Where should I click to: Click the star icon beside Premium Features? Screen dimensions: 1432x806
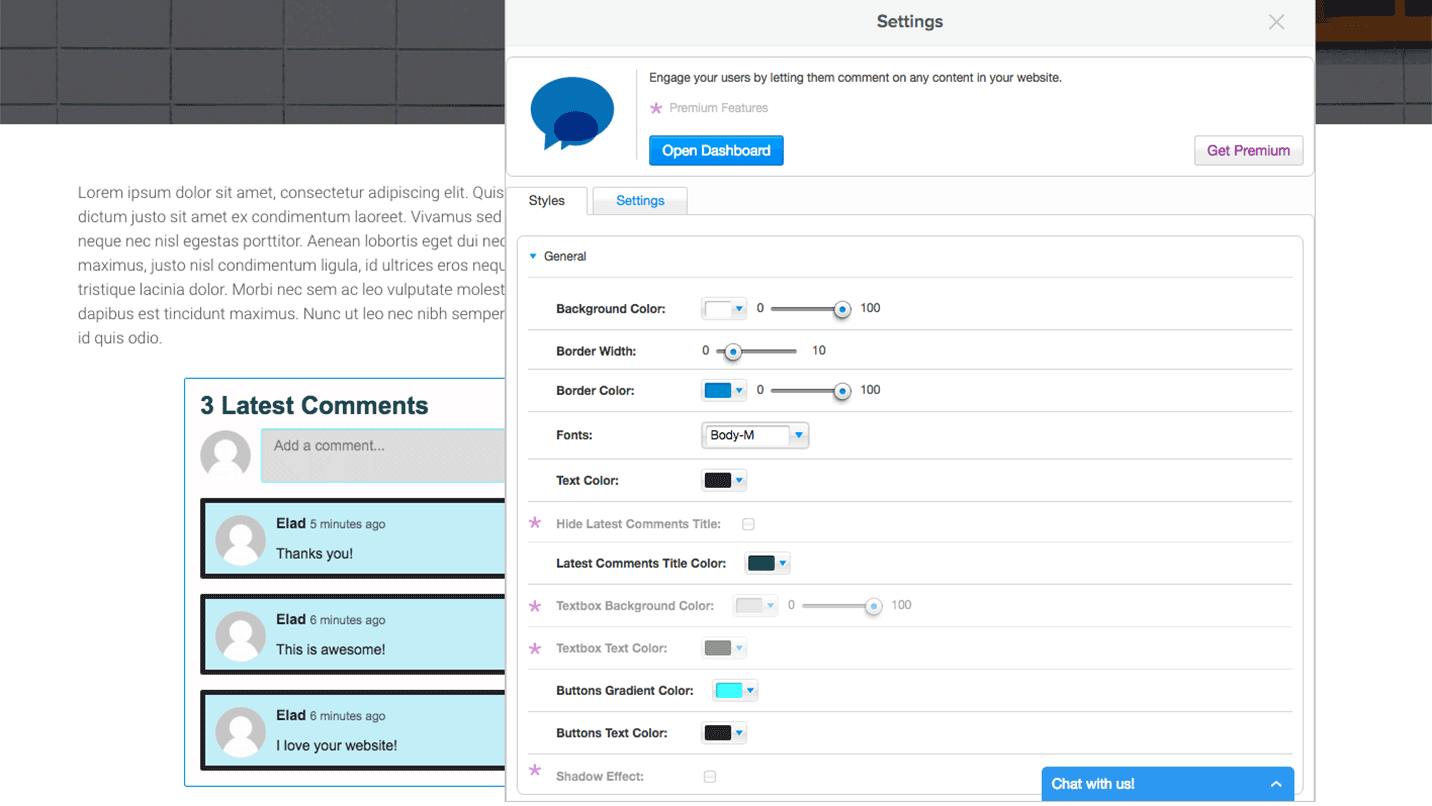[655, 108]
